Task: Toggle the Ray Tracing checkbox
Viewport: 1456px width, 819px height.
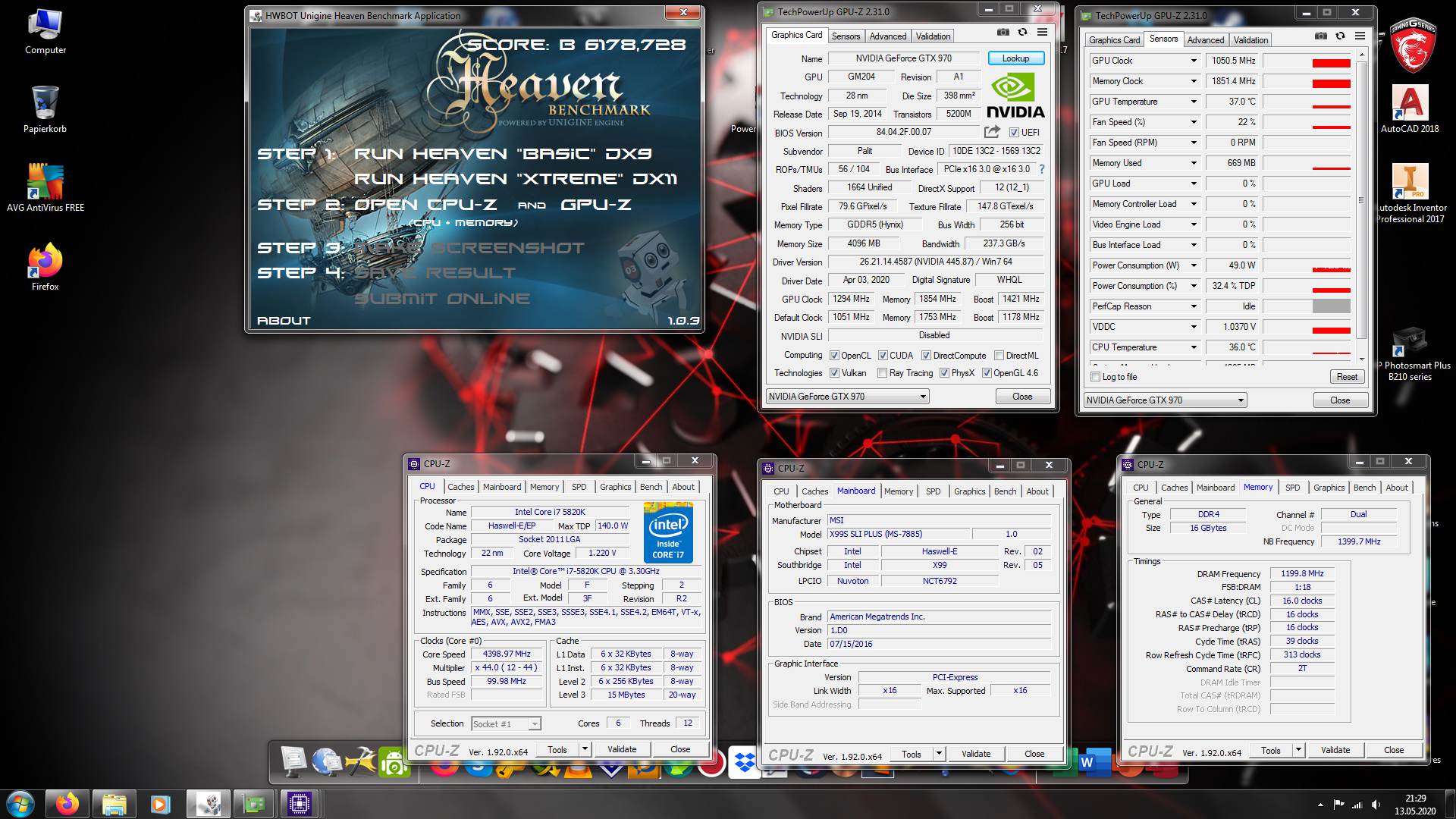Action: (882, 372)
